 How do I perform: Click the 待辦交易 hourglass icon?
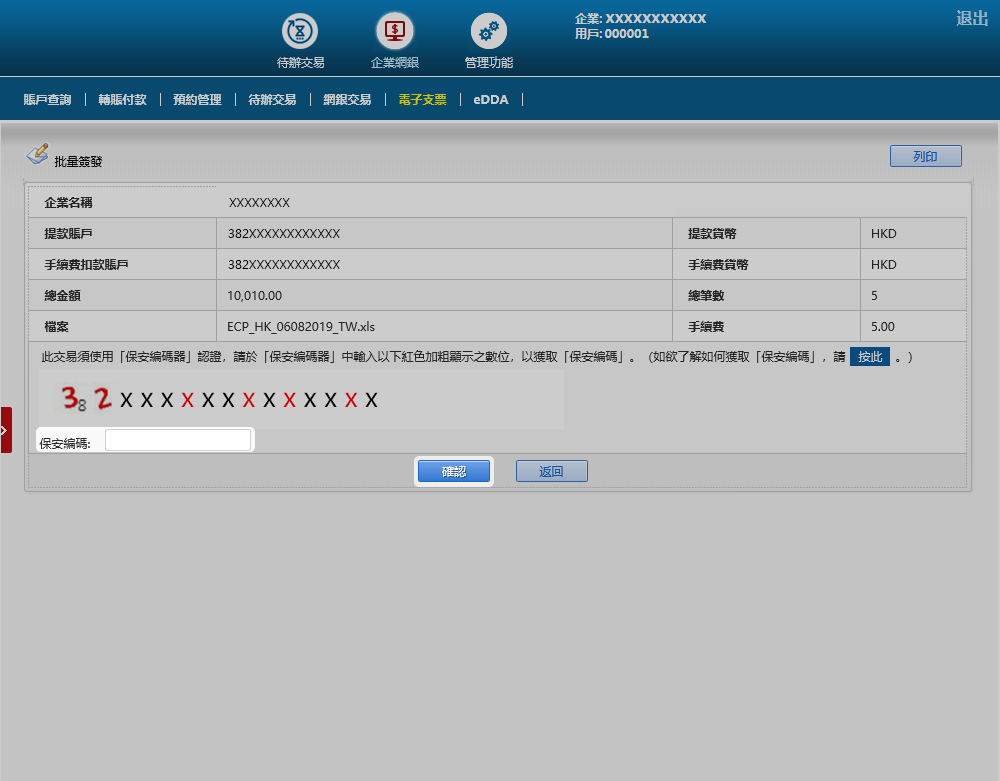[x=300, y=32]
